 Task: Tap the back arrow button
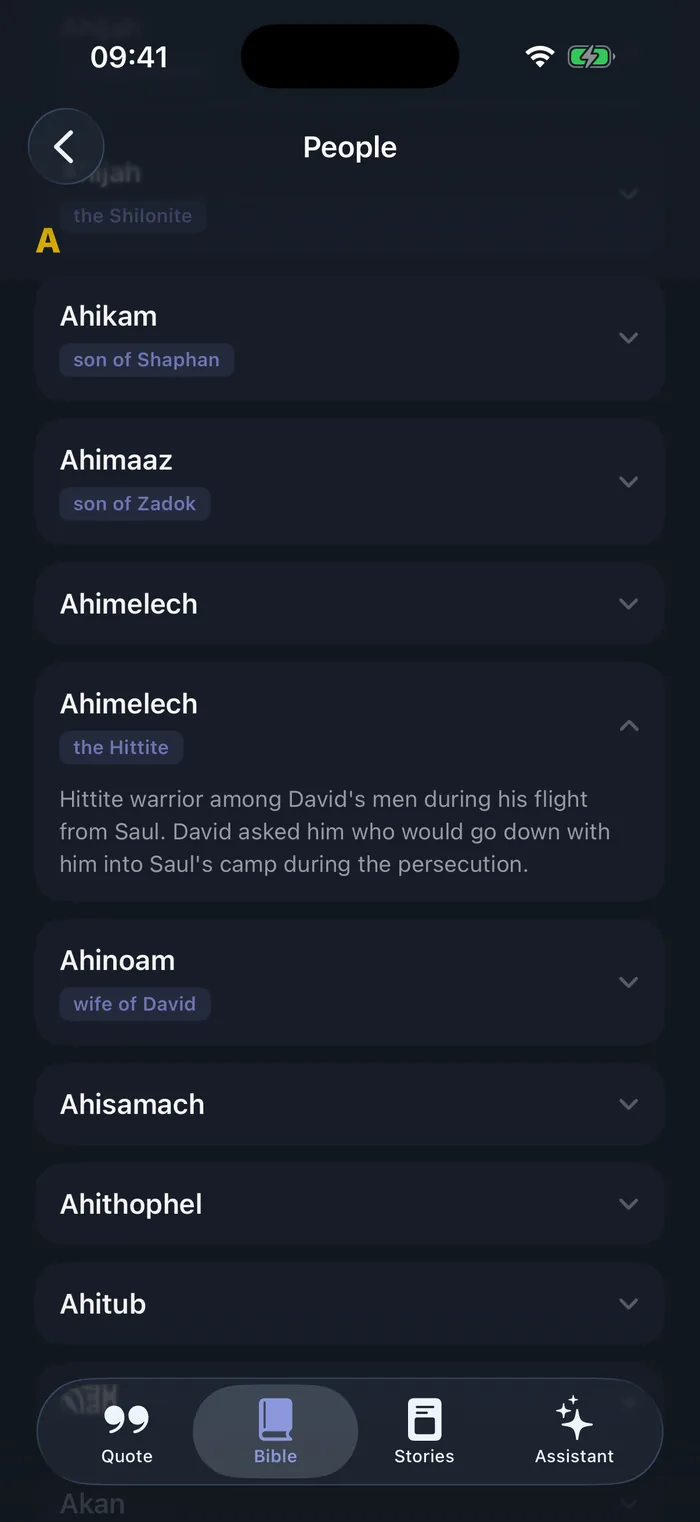66,147
